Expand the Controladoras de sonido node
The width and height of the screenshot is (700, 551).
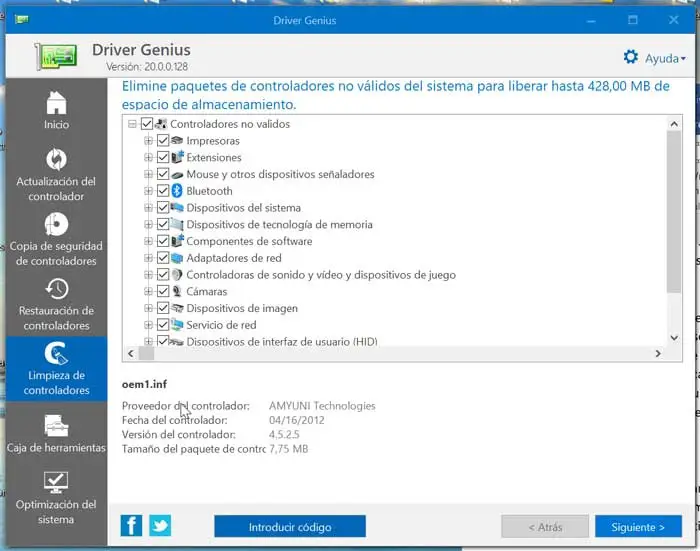(148, 275)
